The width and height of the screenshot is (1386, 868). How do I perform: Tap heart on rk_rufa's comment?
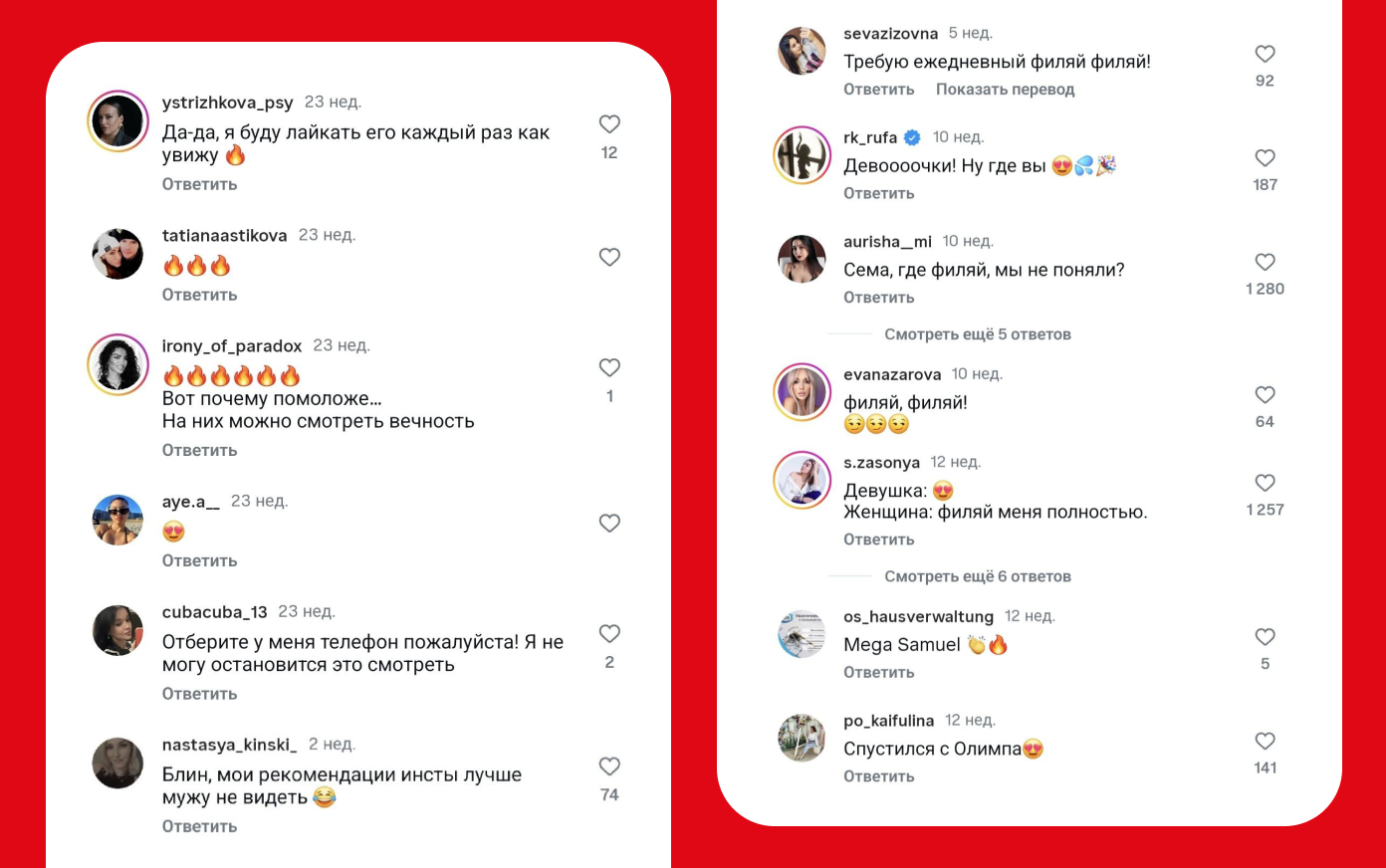click(x=1265, y=157)
